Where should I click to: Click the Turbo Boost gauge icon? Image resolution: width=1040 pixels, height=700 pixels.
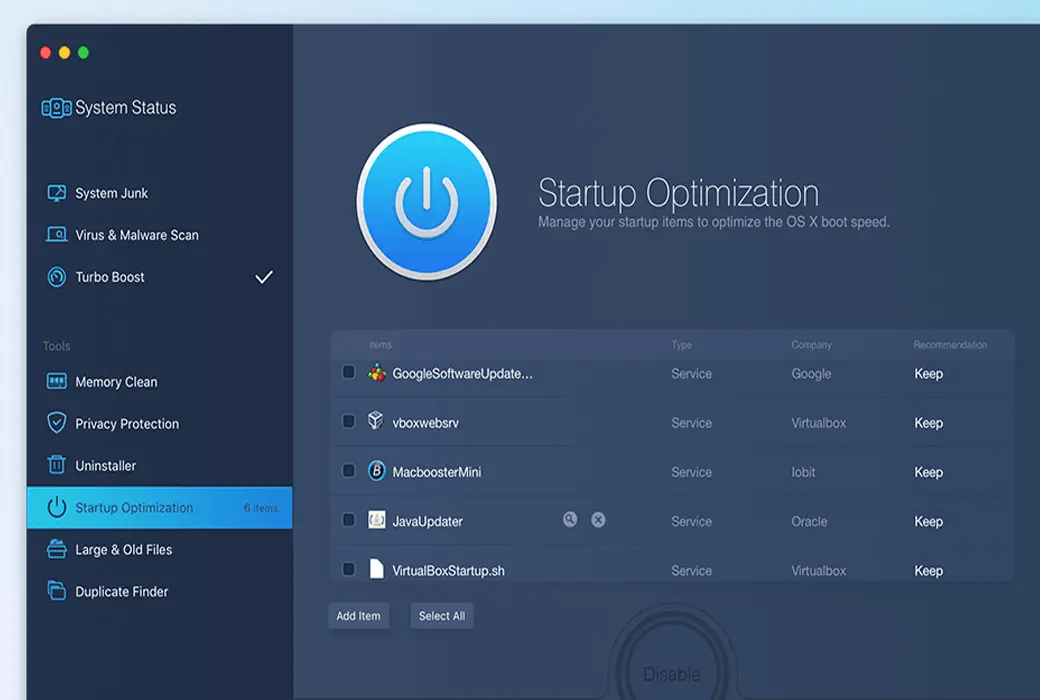click(56, 277)
